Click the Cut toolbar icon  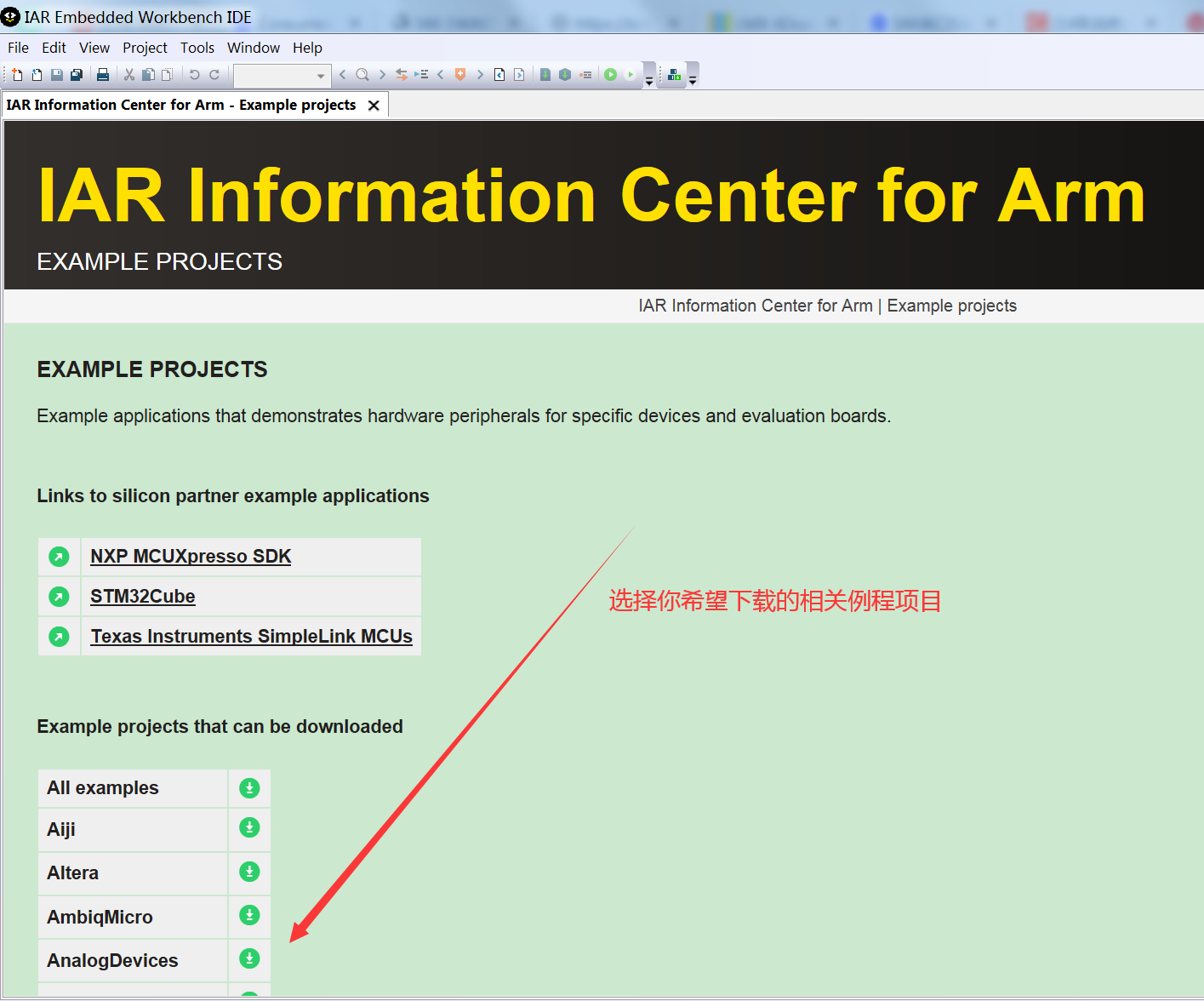tap(128, 75)
